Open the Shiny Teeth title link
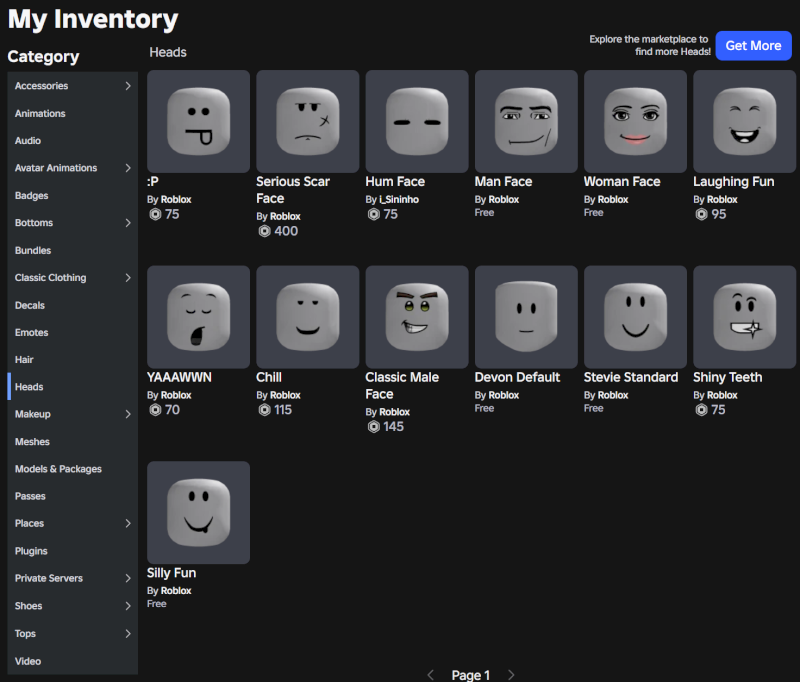The height and width of the screenshot is (682, 800). tap(728, 377)
